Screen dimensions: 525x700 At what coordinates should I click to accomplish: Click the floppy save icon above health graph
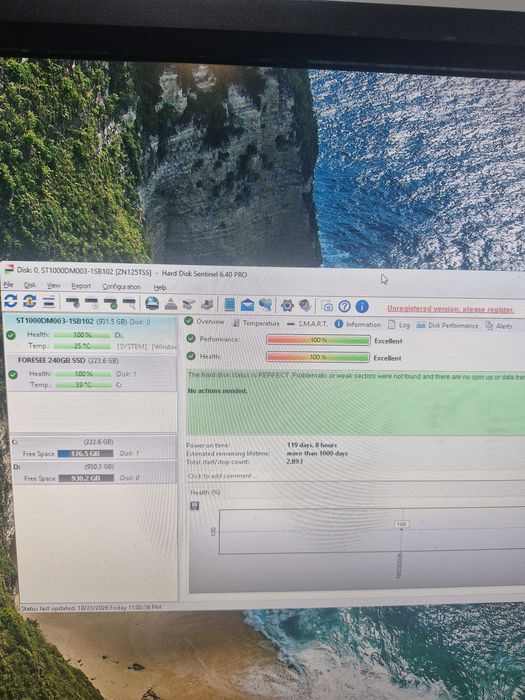pos(195,506)
